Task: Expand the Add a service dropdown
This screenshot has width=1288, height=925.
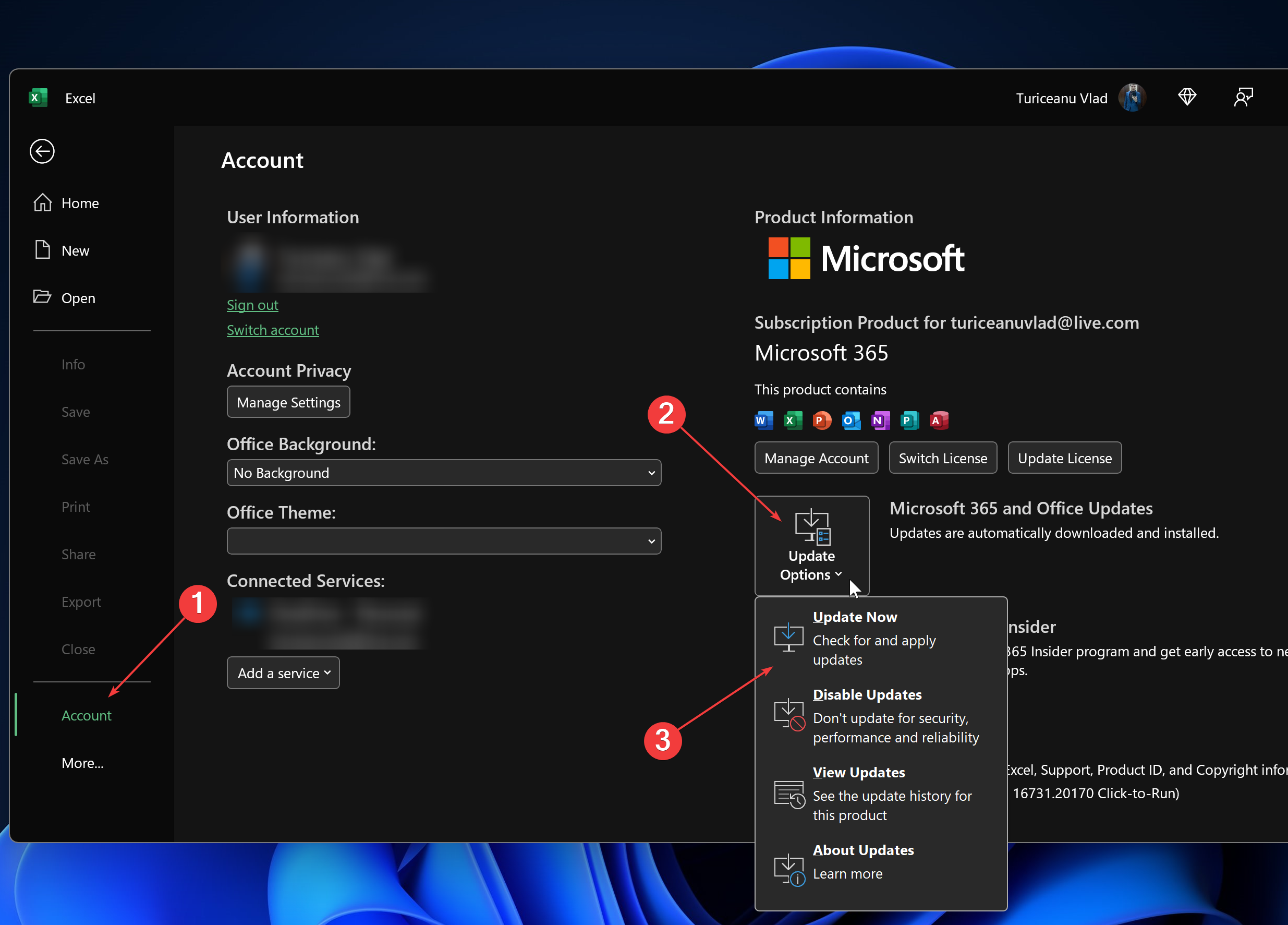Action: [x=283, y=672]
